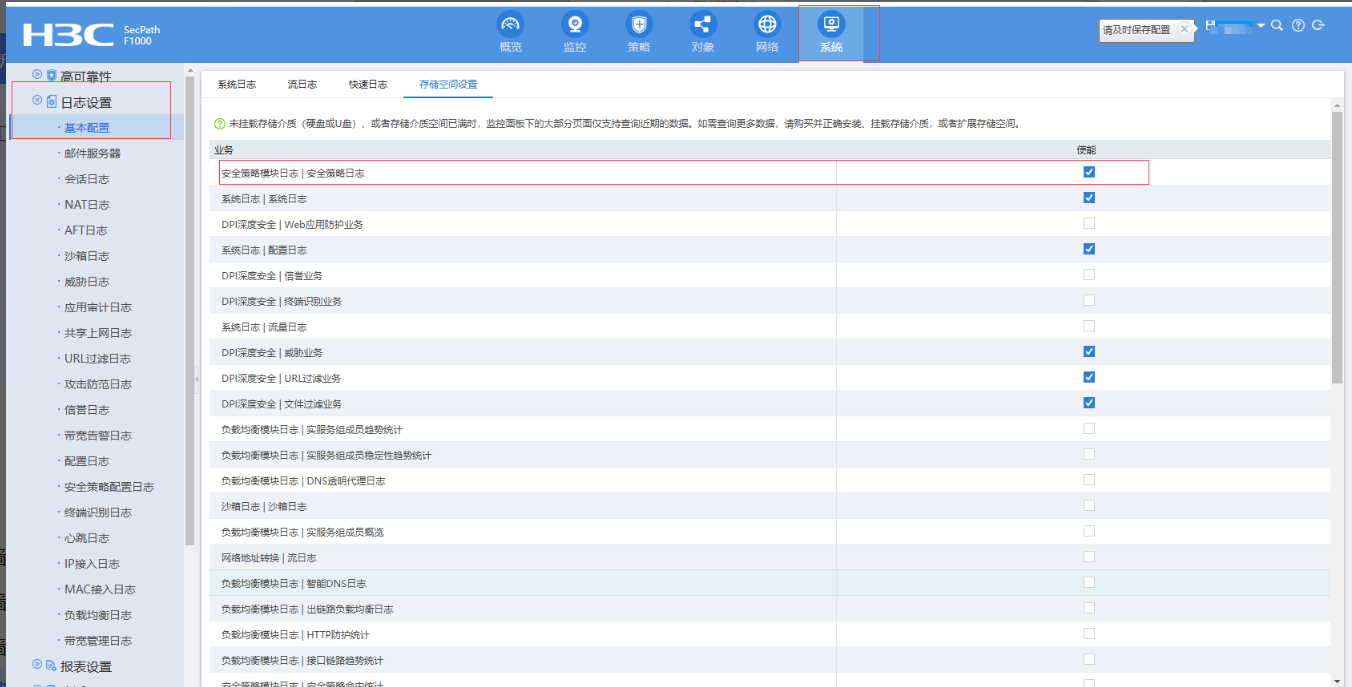Click the 日志设置 document gear icon
1352x687 pixels.
51,102
